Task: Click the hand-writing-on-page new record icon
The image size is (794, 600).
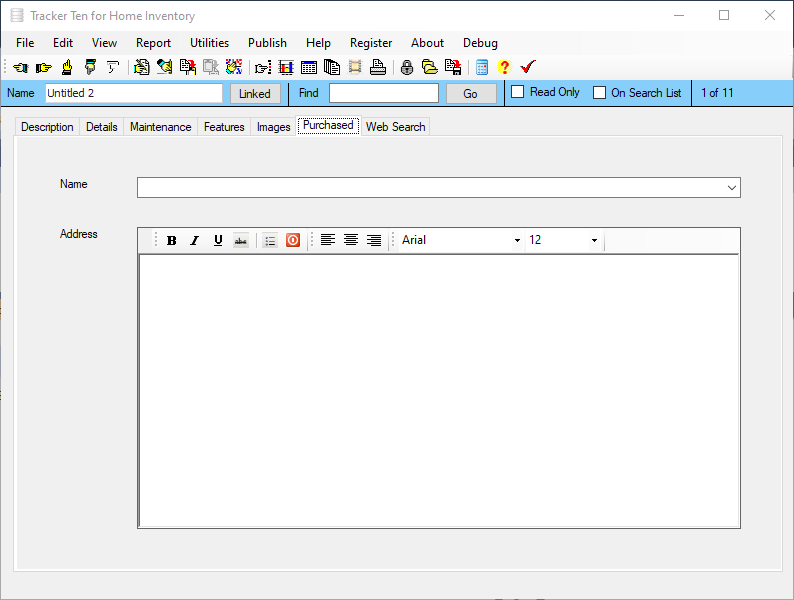Action: [x=141, y=67]
